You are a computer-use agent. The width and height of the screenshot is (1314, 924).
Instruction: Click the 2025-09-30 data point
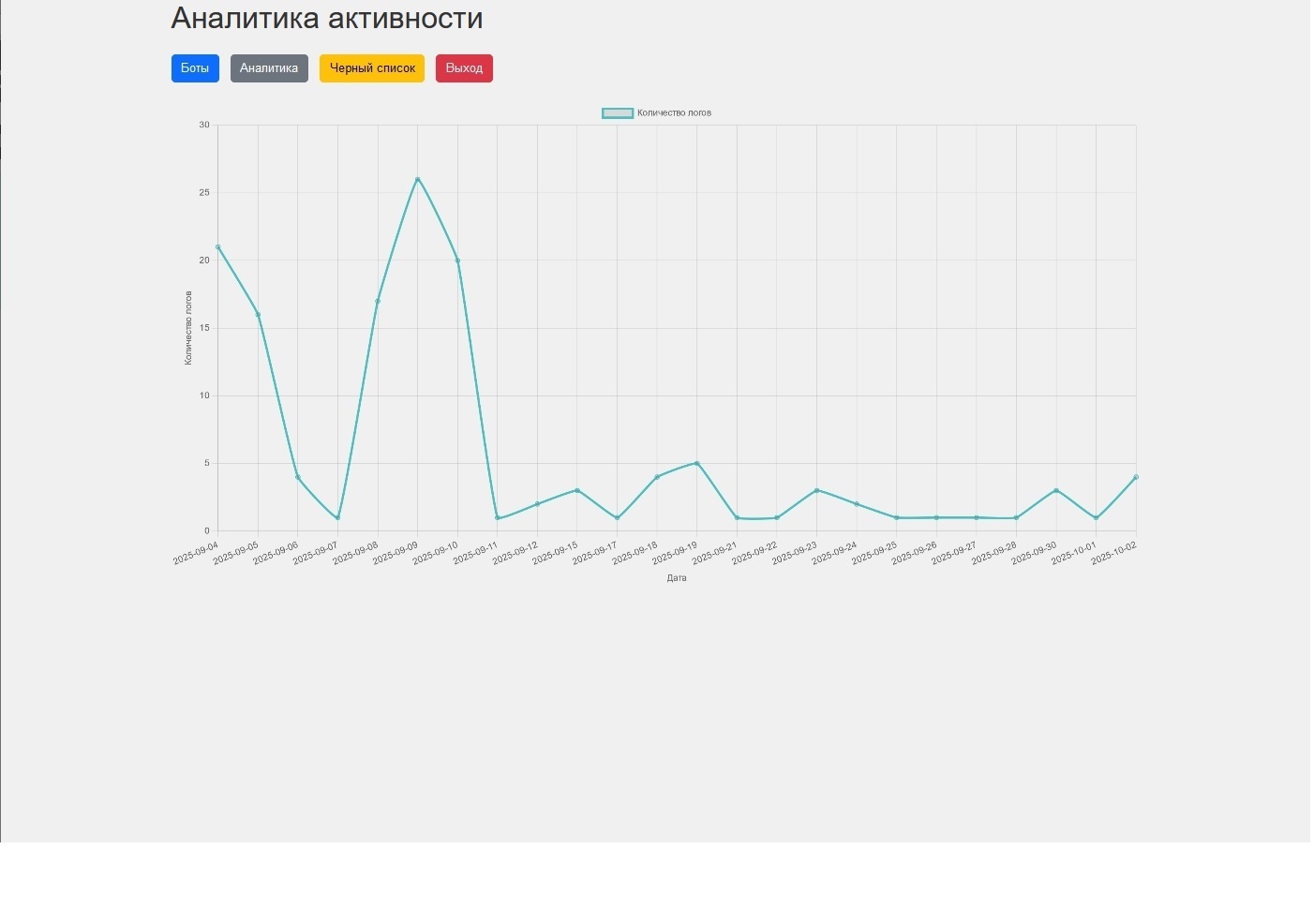pos(1056,491)
